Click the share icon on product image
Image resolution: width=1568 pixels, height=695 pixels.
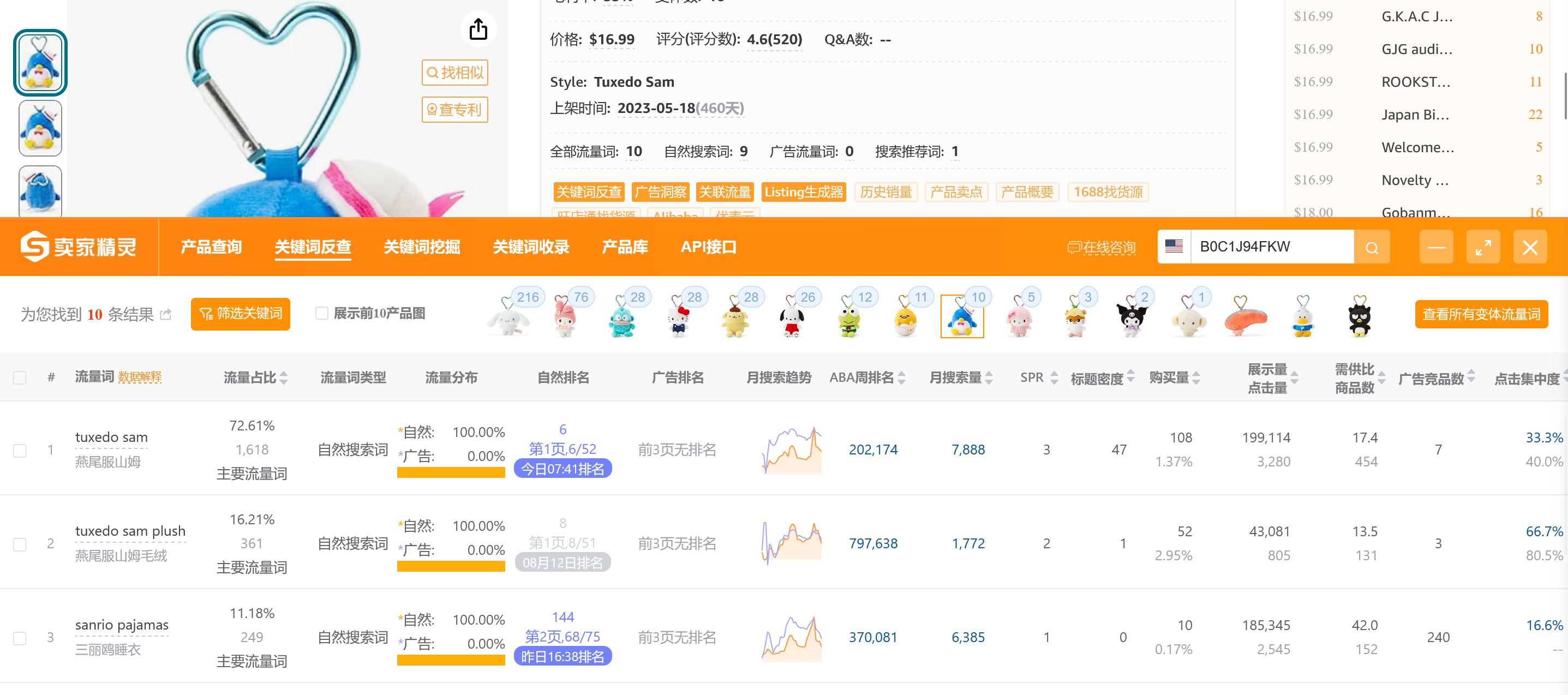pos(478,29)
